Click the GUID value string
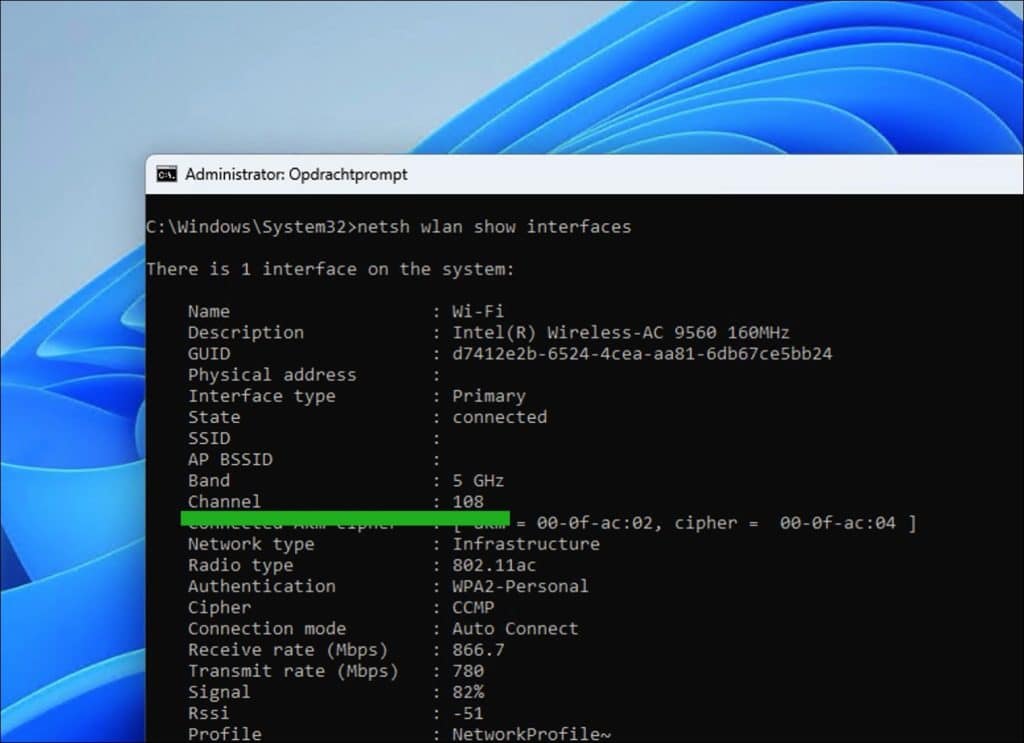 coord(642,354)
